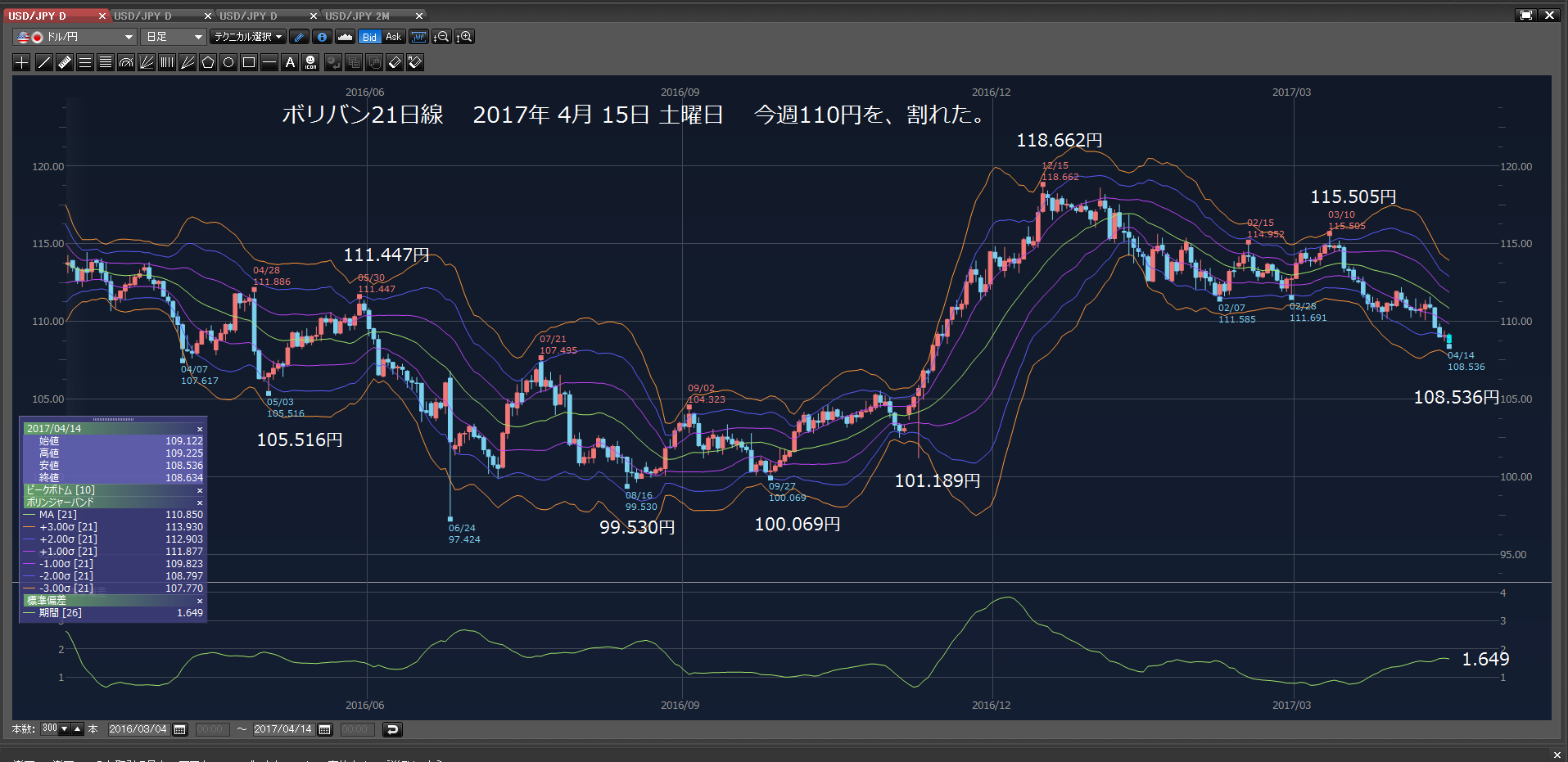Select the circle shape tool
Image resolution: width=1568 pixels, height=762 pixels.
[228, 62]
